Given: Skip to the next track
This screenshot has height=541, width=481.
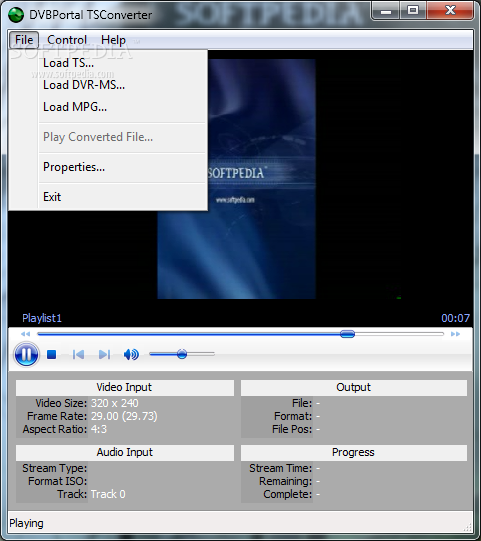Looking at the screenshot, I should pyautogui.click(x=104, y=354).
